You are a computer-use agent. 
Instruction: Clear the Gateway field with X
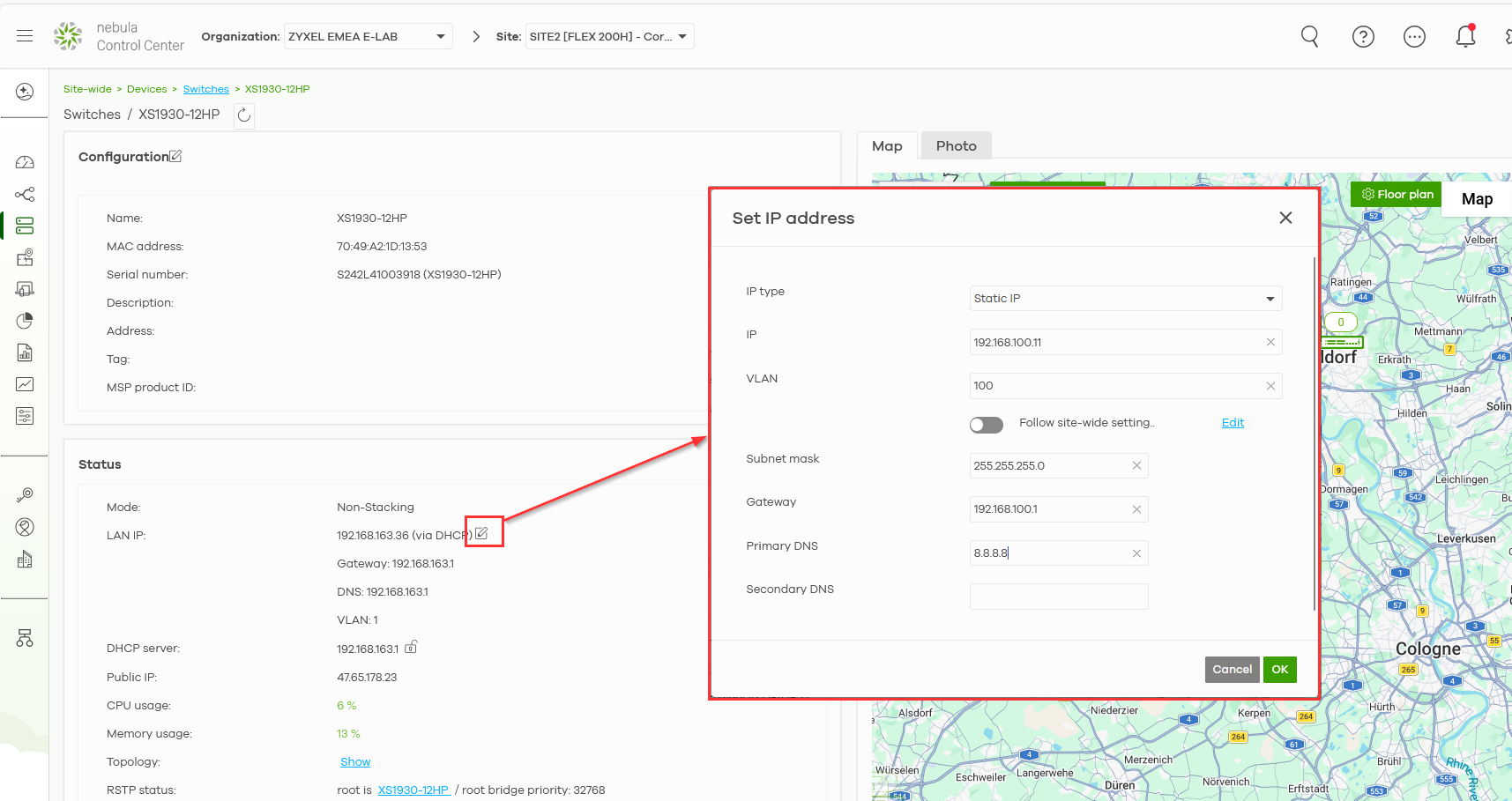point(1136,509)
